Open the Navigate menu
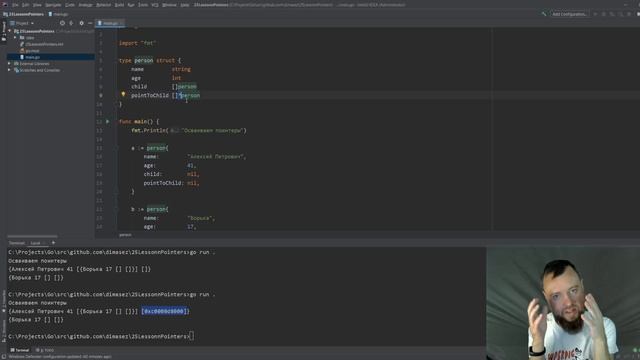Image resolution: width=640 pixels, height=360 pixels. tap(53, 5)
